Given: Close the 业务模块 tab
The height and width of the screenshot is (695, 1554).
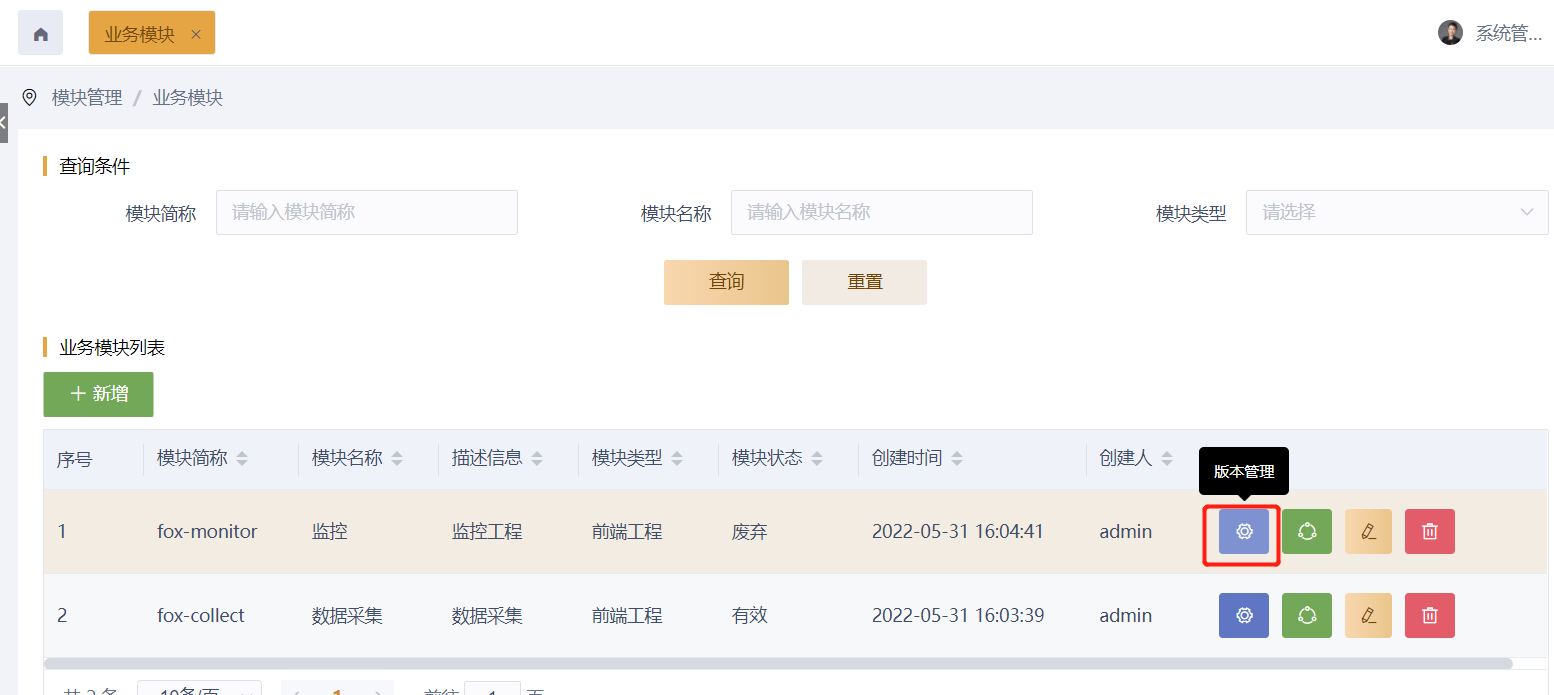Looking at the screenshot, I should tap(196, 34).
